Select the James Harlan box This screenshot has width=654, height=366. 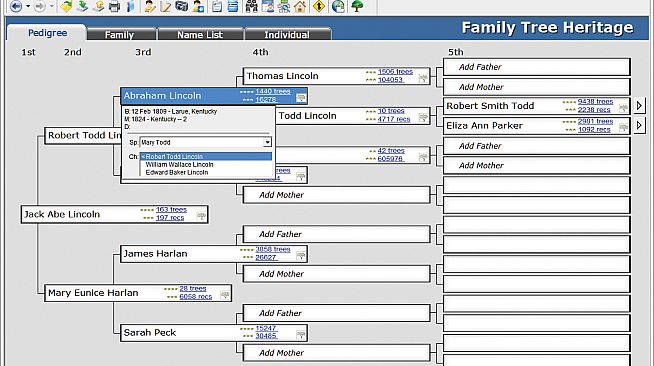[x=214, y=254]
